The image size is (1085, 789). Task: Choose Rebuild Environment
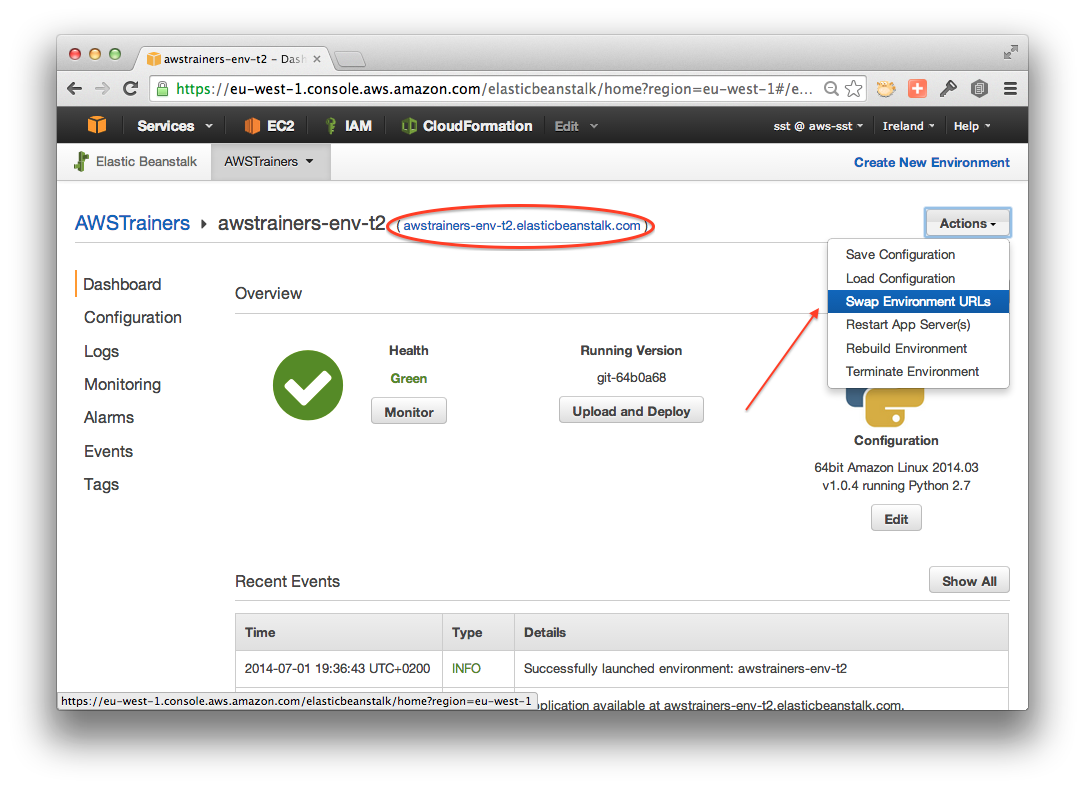918,348
